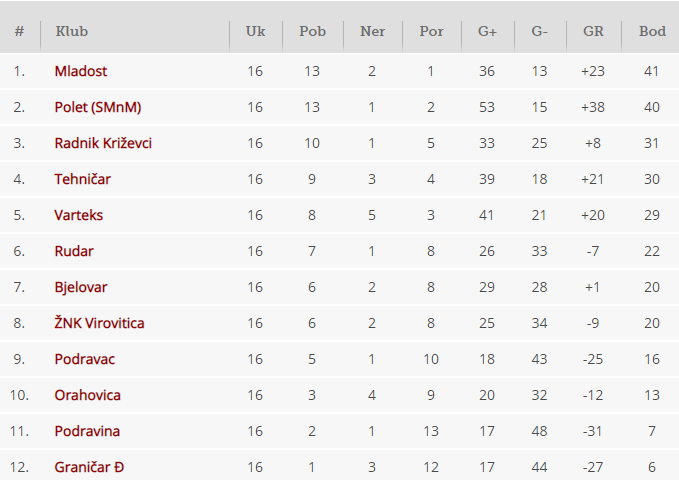Open Radnik Križevci team page
This screenshot has width=679, height=480.
tap(103, 143)
